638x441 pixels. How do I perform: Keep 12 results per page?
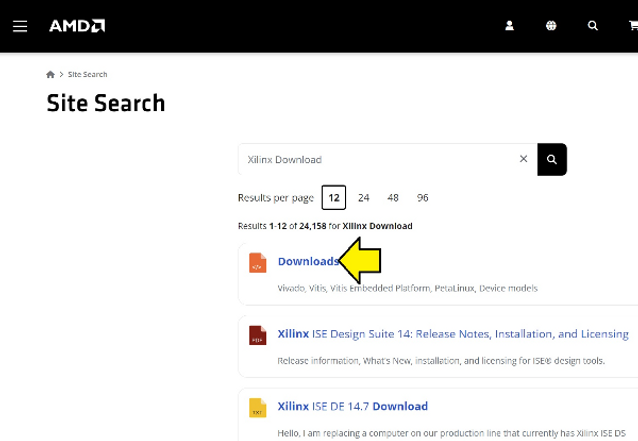click(334, 198)
